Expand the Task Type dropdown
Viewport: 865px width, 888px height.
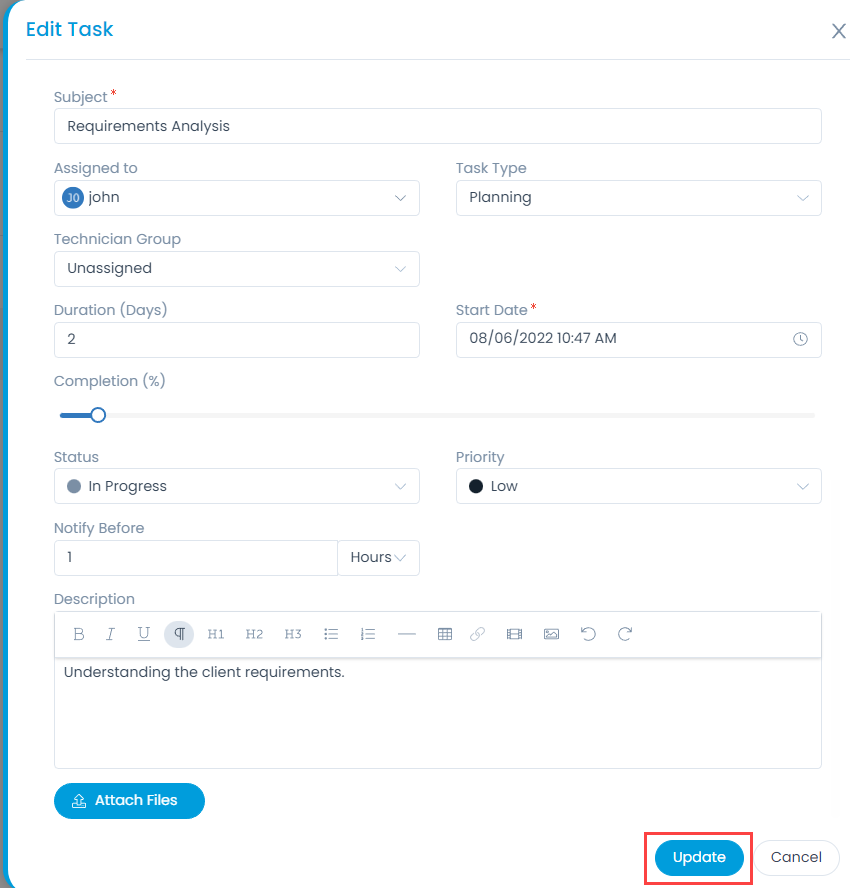(638, 198)
